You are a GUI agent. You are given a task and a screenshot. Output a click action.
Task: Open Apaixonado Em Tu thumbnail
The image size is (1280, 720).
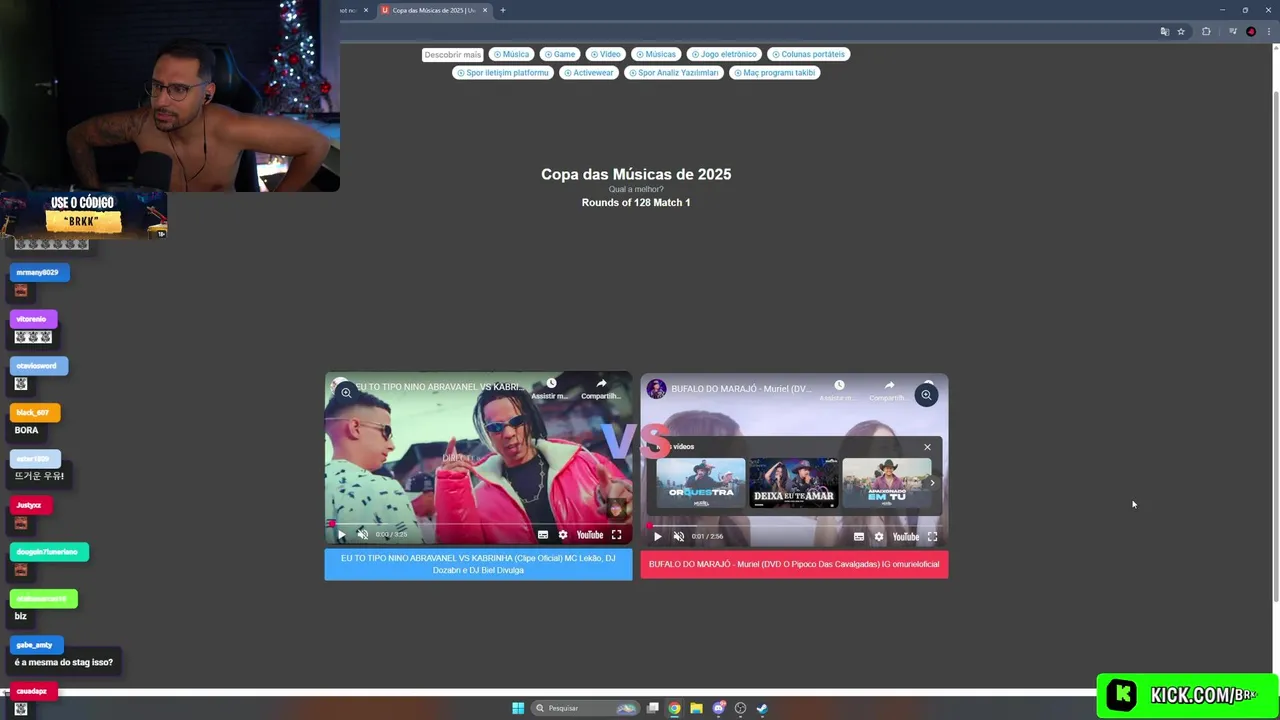click(x=887, y=483)
